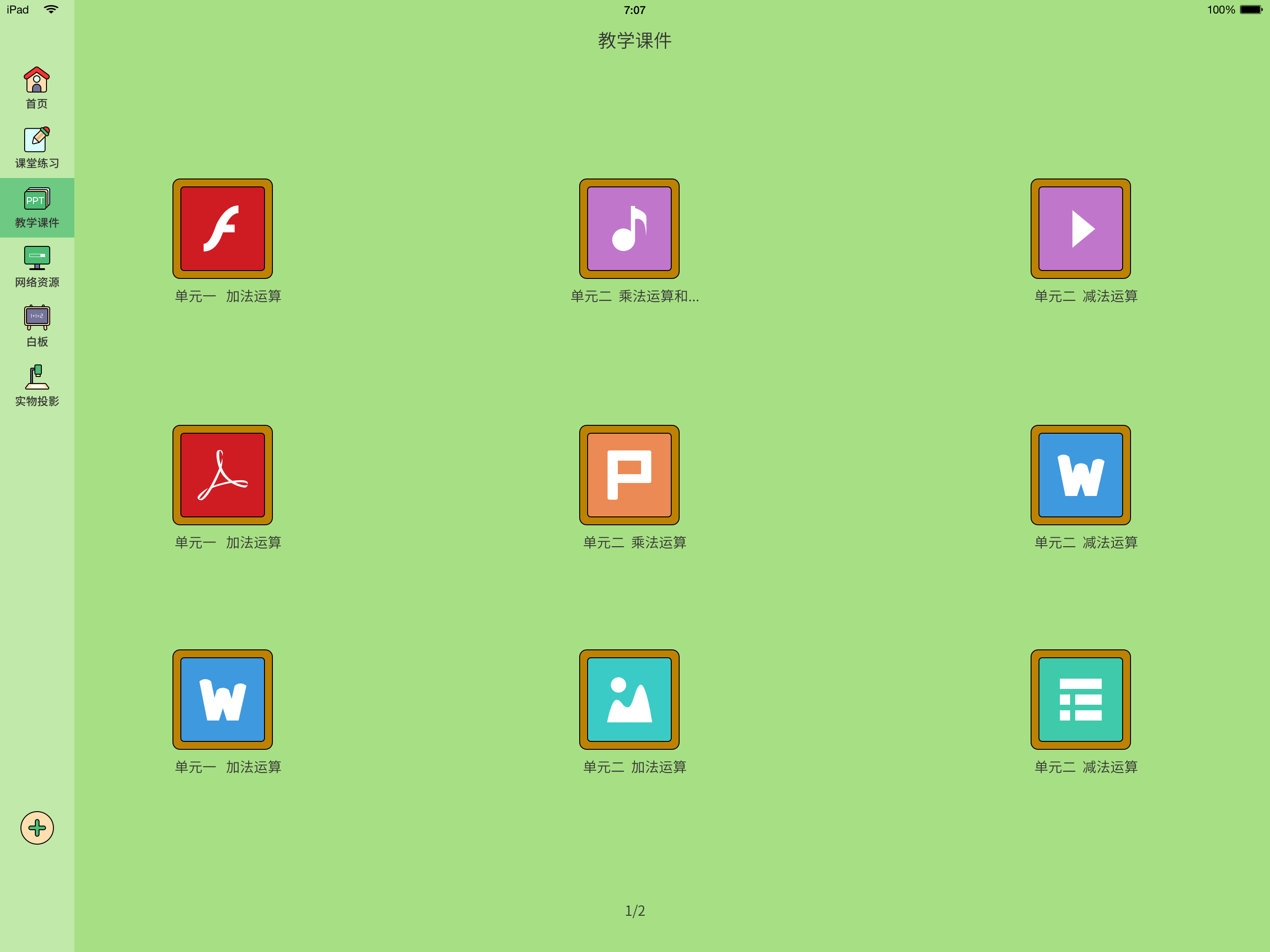Viewport: 1270px width, 952px height.
Task: Select the 教学课件 PPT sidebar icon
Action: [37, 198]
